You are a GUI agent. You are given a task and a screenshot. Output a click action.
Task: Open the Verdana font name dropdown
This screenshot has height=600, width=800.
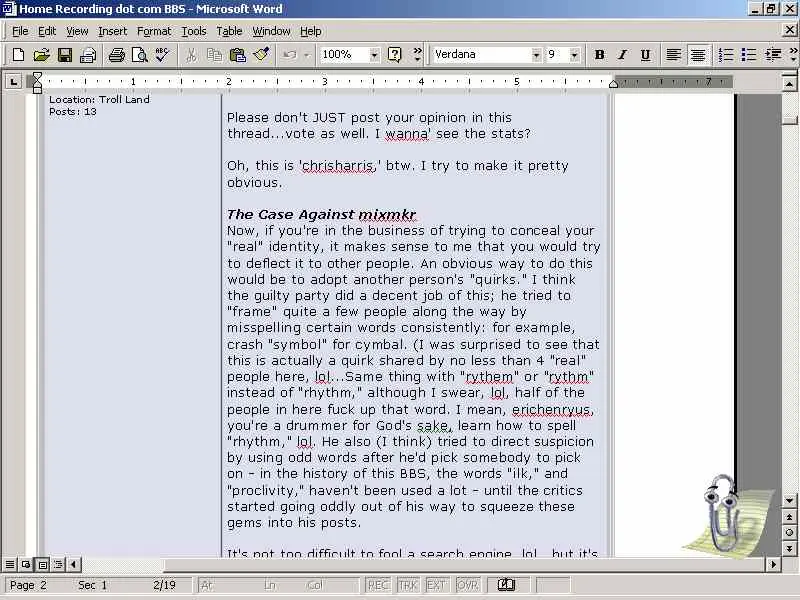pyautogui.click(x=536, y=55)
